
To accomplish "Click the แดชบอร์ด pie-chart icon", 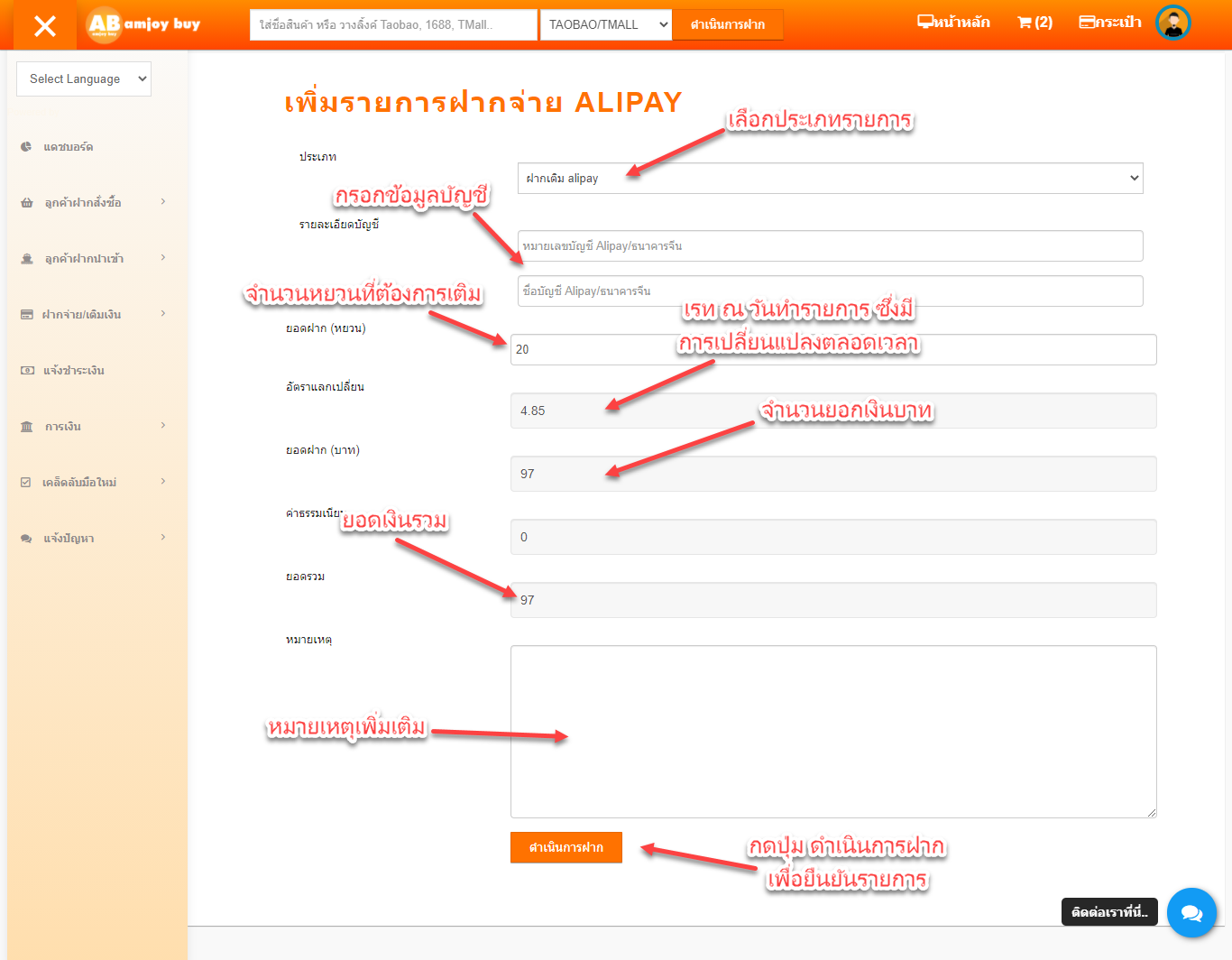I will [26, 146].
